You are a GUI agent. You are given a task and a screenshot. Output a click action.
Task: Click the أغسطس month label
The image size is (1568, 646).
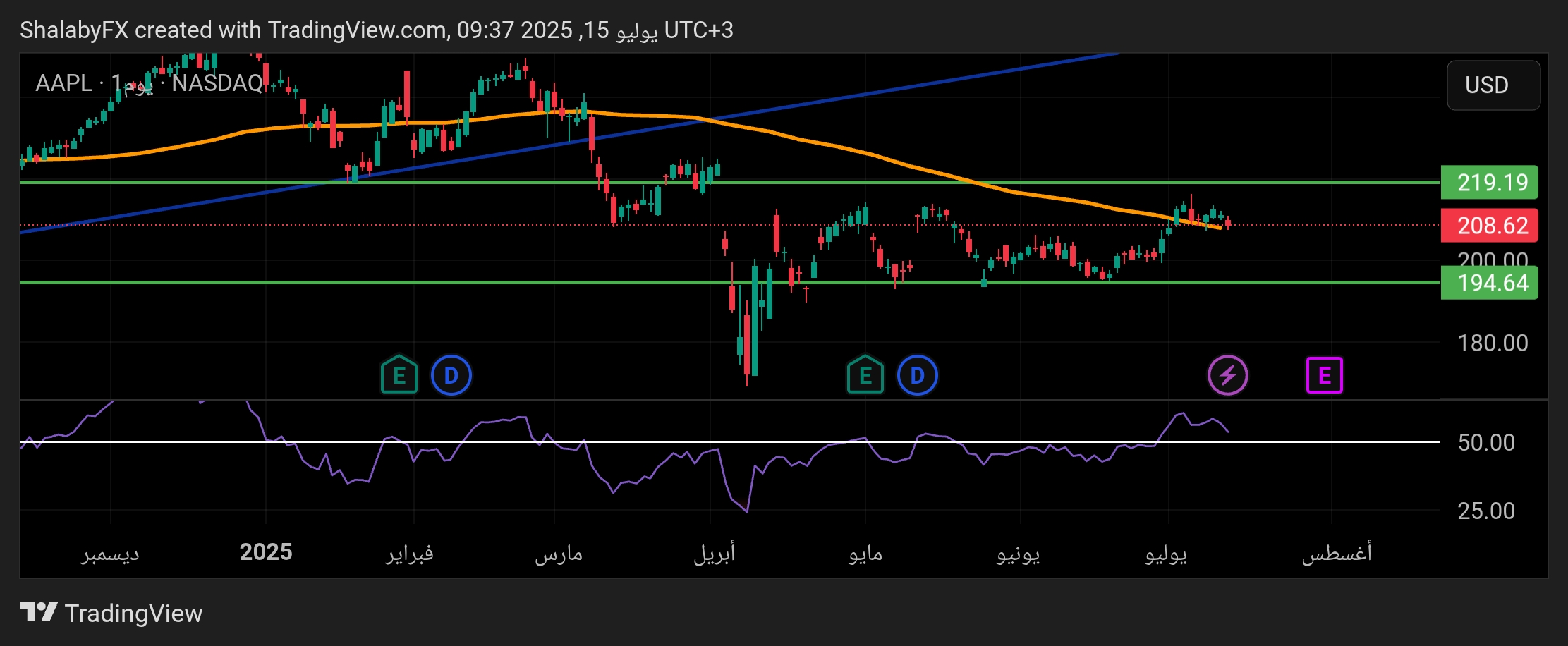point(1337,553)
